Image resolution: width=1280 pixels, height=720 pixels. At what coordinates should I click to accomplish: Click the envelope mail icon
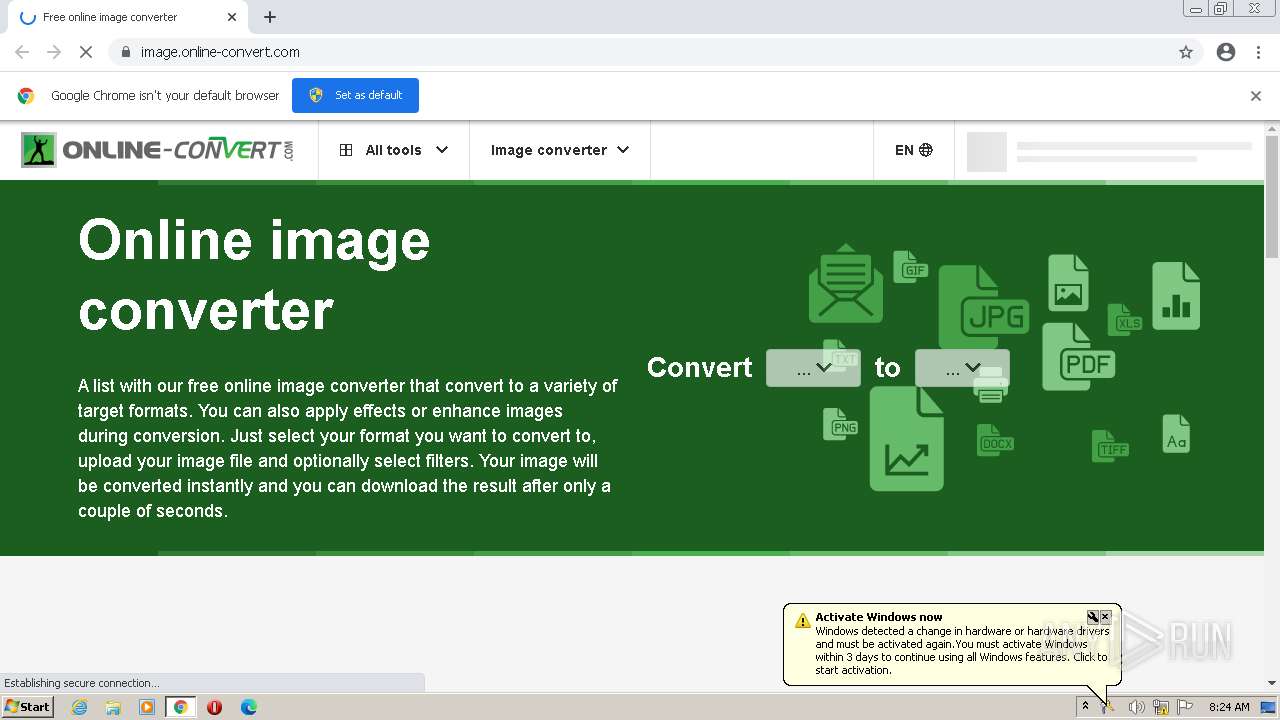pos(846,284)
